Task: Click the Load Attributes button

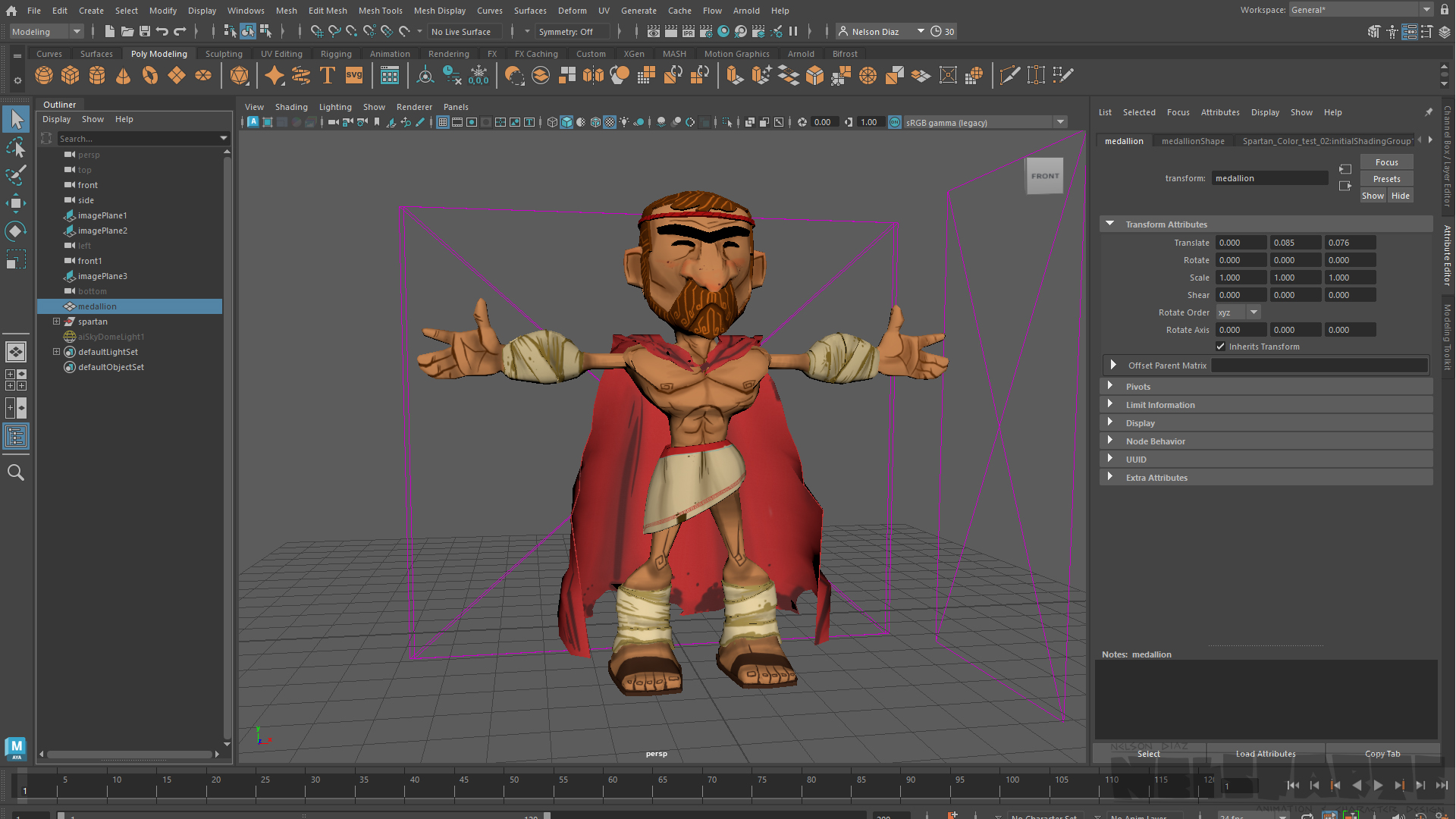Action: tap(1265, 754)
